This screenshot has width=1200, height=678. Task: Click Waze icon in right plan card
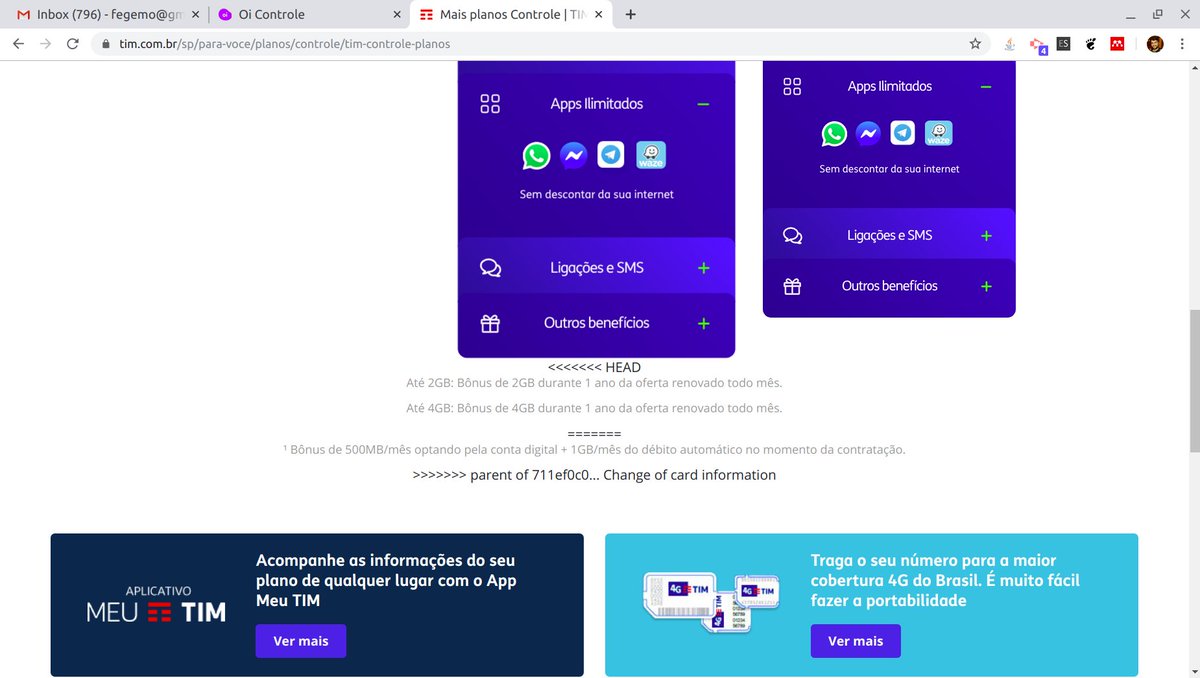point(938,133)
